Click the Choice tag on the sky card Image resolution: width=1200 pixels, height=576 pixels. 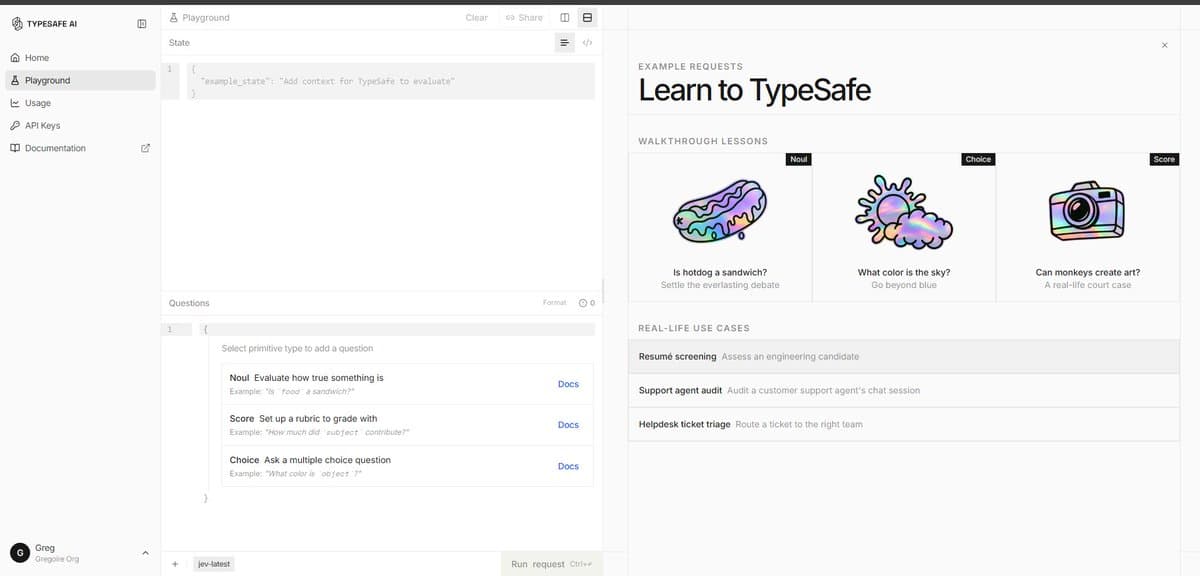pyautogui.click(x=978, y=159)
